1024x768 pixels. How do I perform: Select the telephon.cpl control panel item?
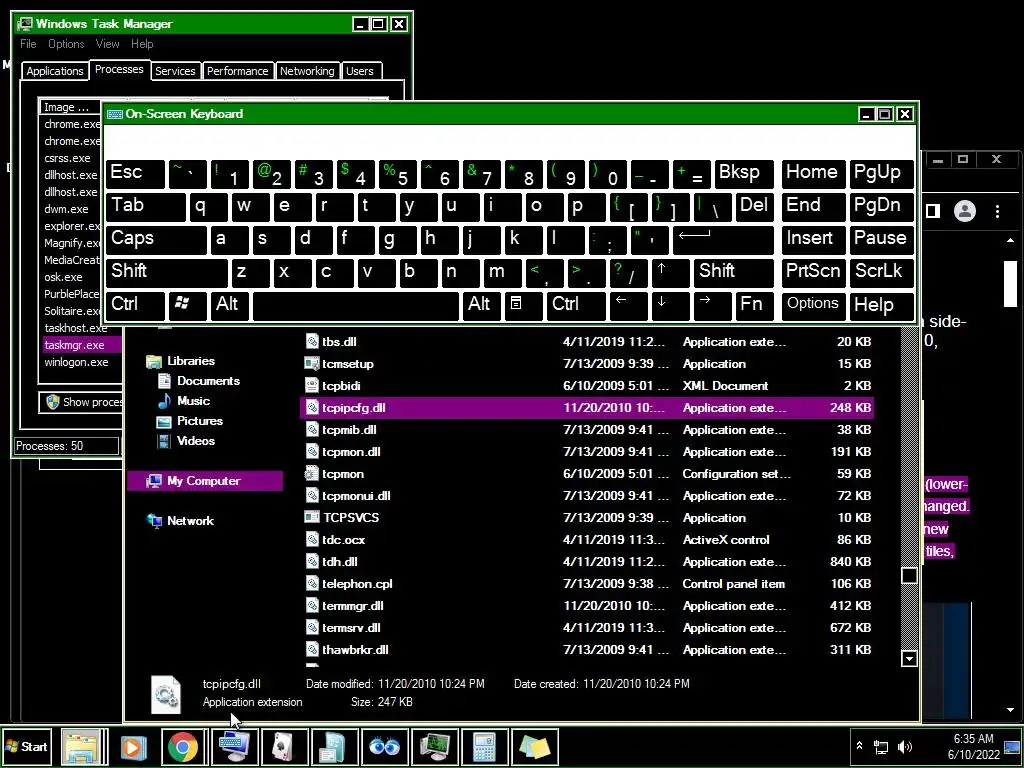(586, 584)
